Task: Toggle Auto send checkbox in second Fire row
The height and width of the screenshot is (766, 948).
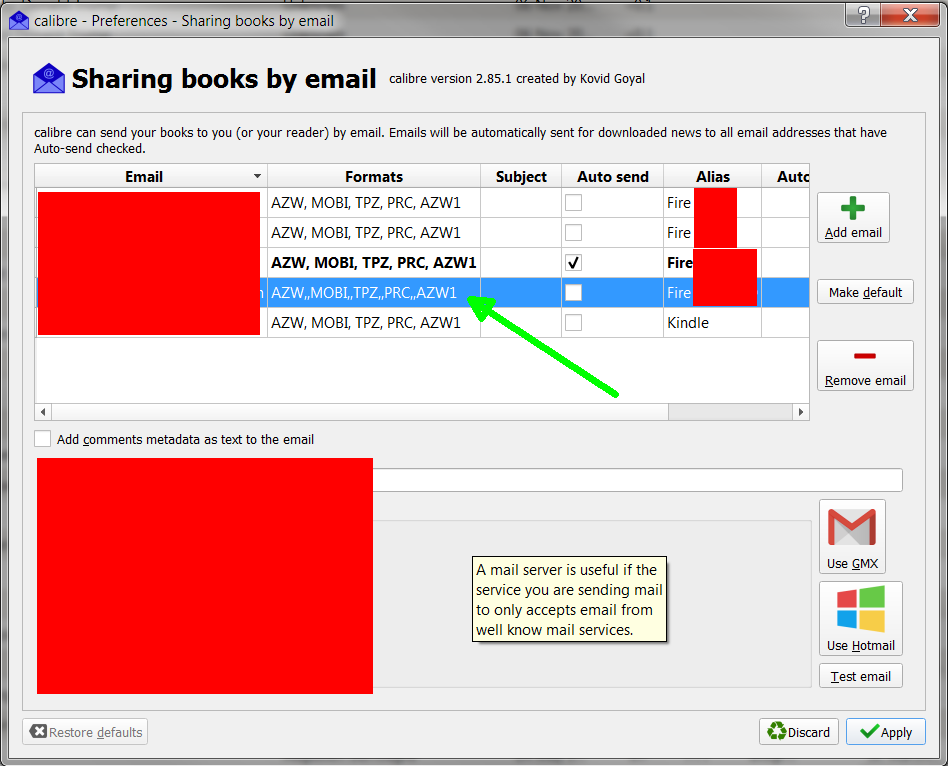Action: pos(573,232)
